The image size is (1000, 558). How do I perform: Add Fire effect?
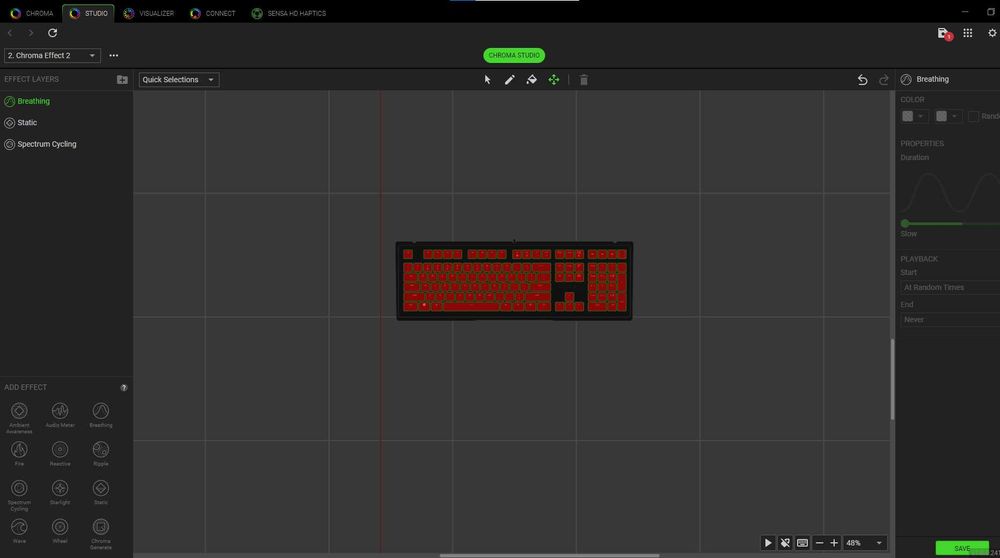[x=19, y=453]
